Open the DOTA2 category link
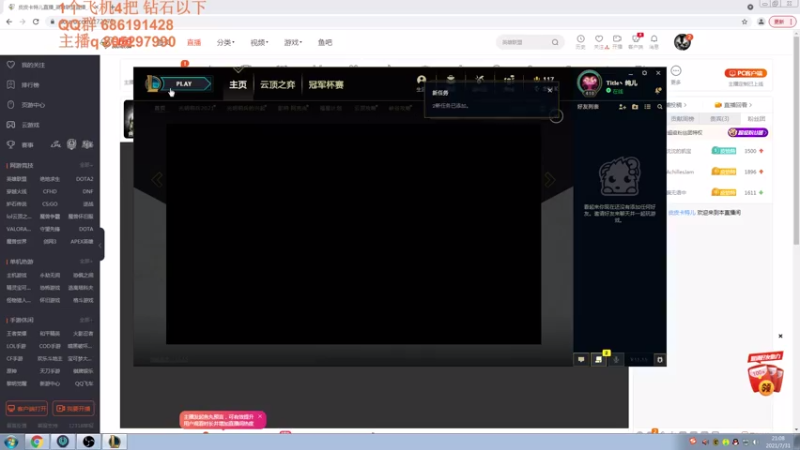800x450 pixels. (85, 179)
